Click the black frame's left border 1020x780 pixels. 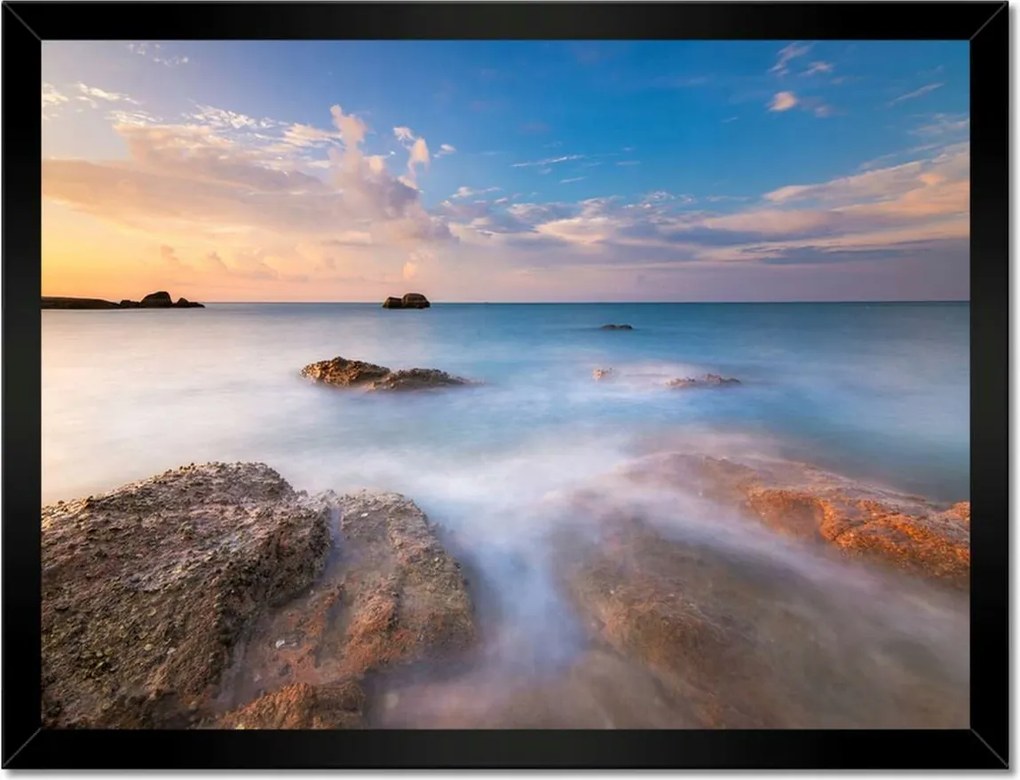coord(20,390)
